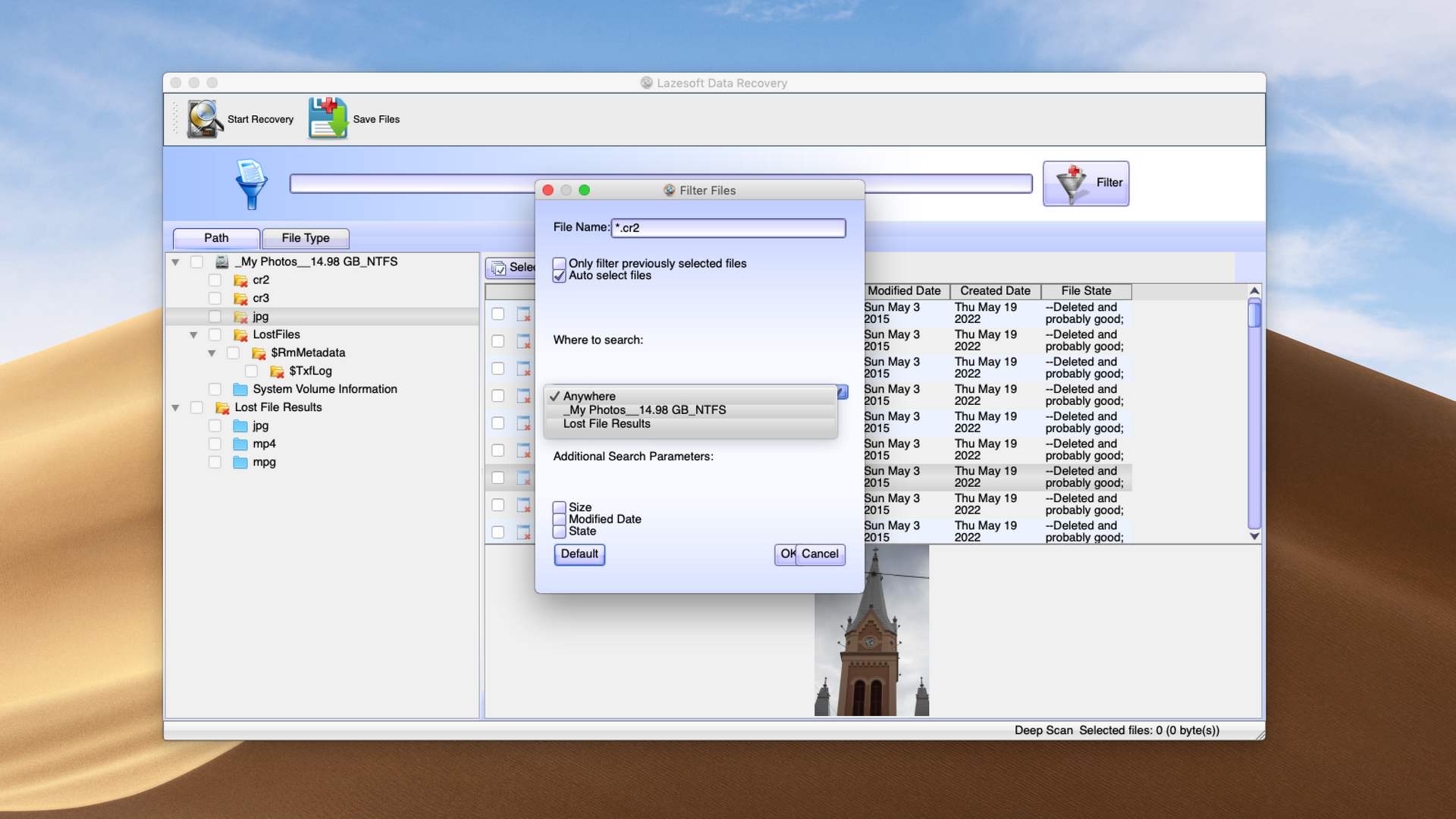1456x819 pixels.
Task: Click the large funnel document icon
Action: coord(251,184)
